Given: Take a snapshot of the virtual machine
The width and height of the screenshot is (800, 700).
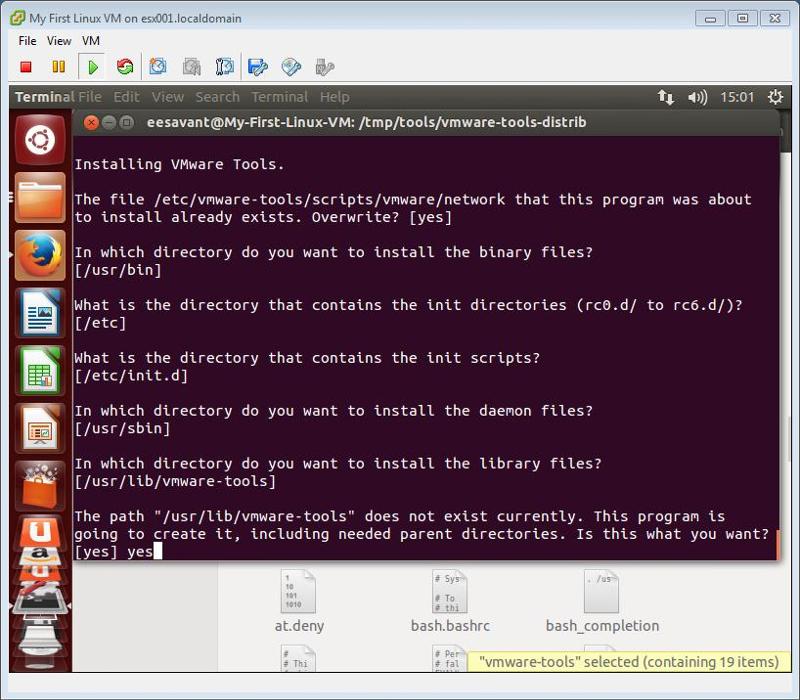Looking at the screenshot, I should tap(158, 67).
